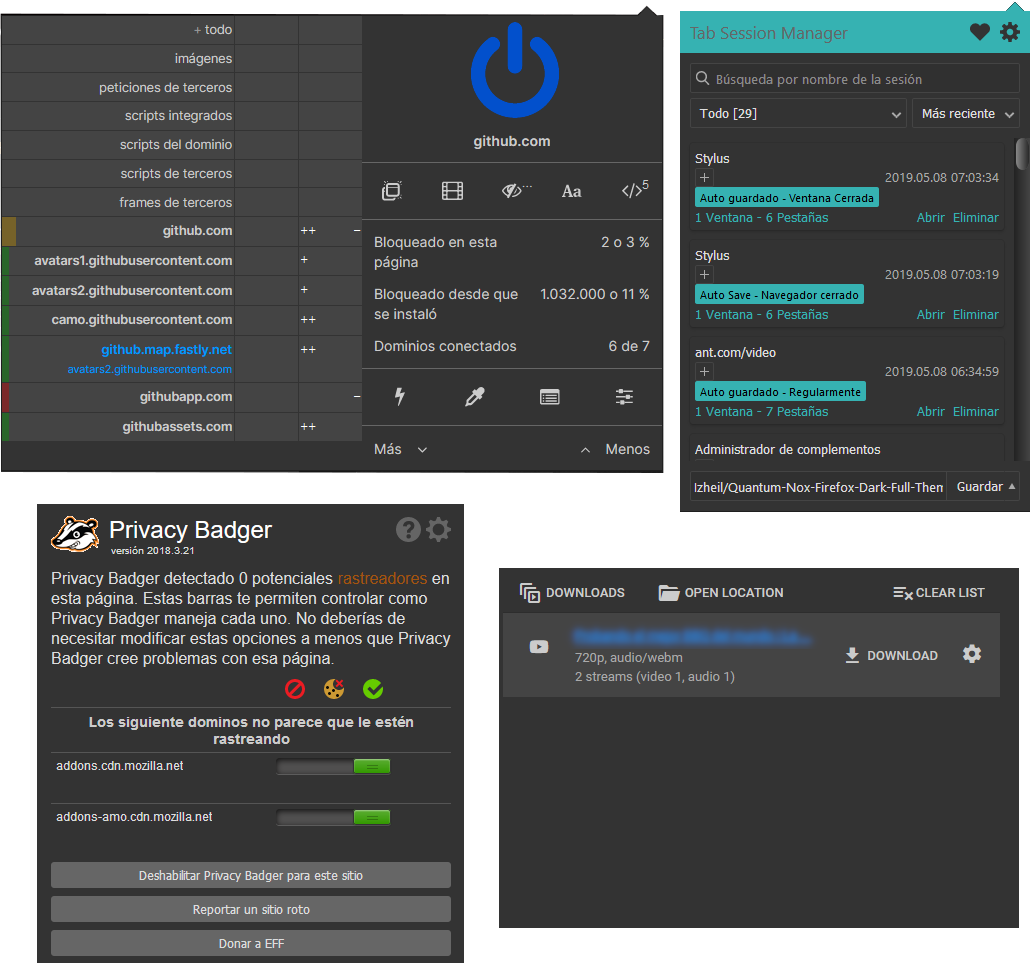The height and width of the screenshot is (975, 1036).
Task: Toggle popup blocking icon for github.com
Action: click(x=392, y=191)
